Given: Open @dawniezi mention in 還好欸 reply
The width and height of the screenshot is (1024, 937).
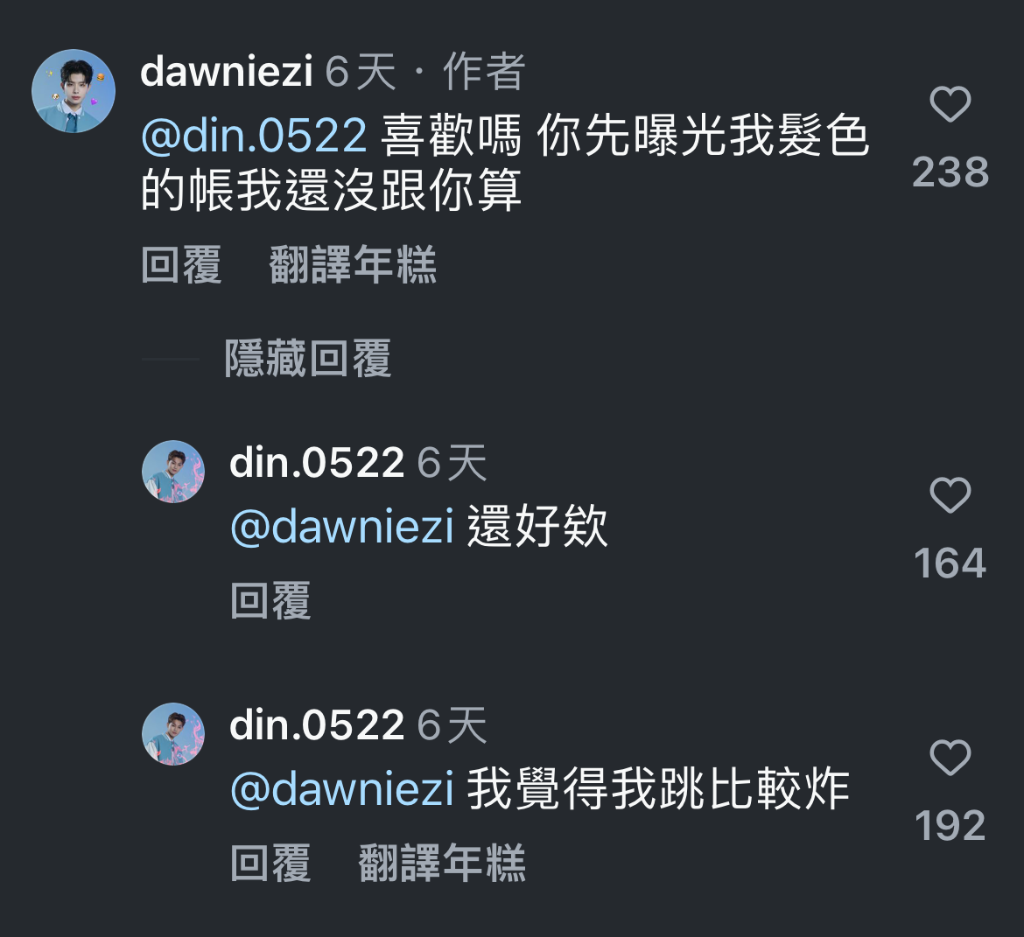Looking at the screenshot, I should click(x=342, y=526).
